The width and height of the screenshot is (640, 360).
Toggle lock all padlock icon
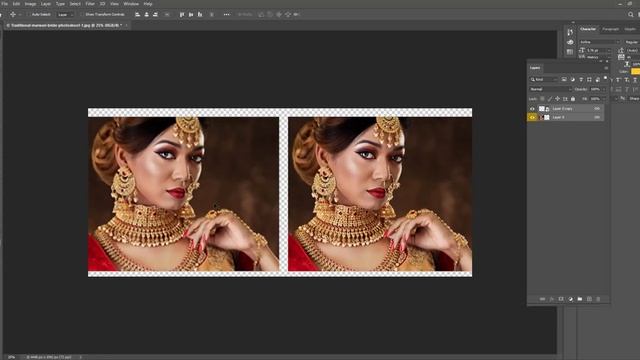[573, 99]
